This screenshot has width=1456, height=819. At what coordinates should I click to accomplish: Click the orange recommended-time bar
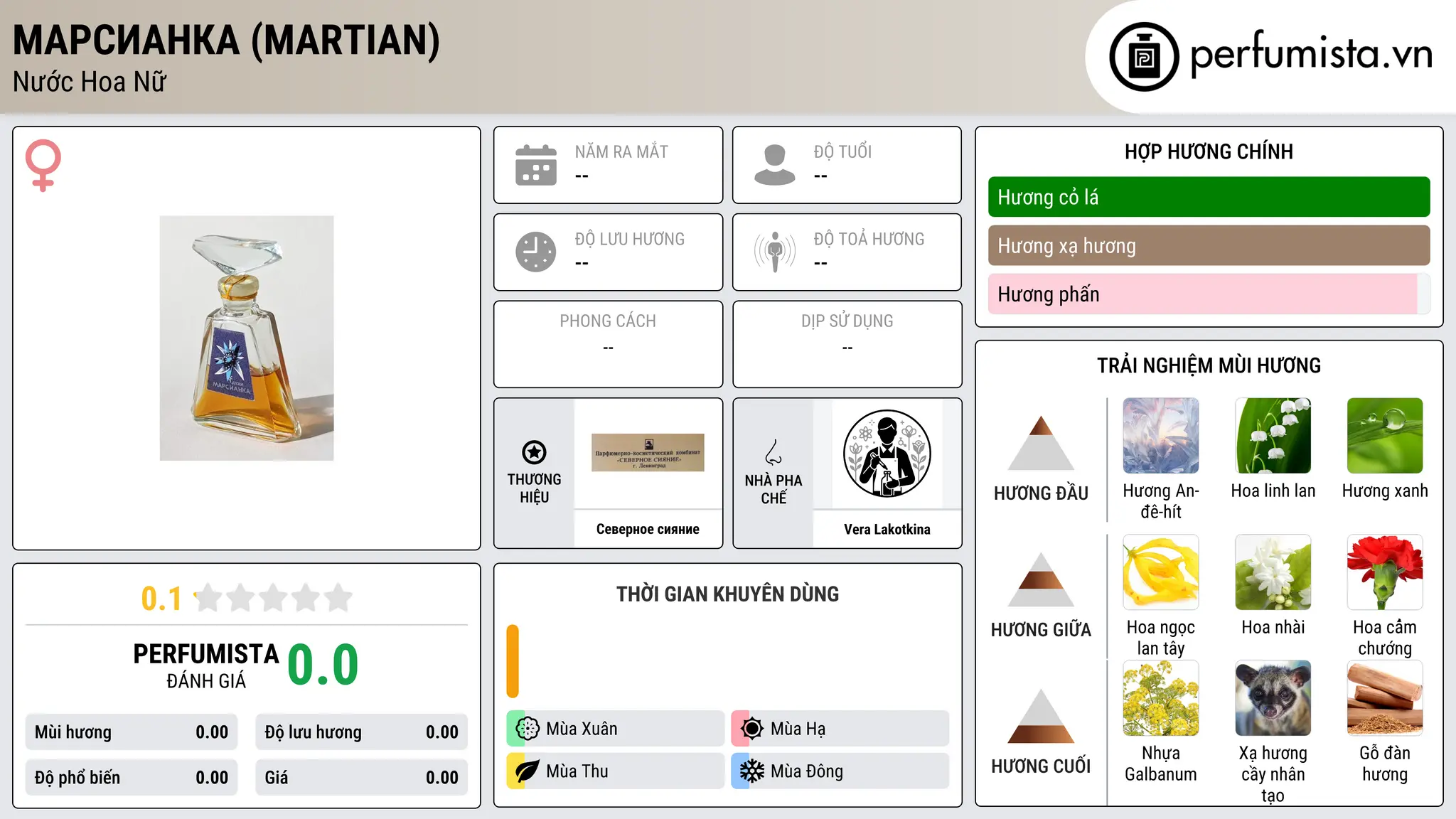[x=513, y=661]
